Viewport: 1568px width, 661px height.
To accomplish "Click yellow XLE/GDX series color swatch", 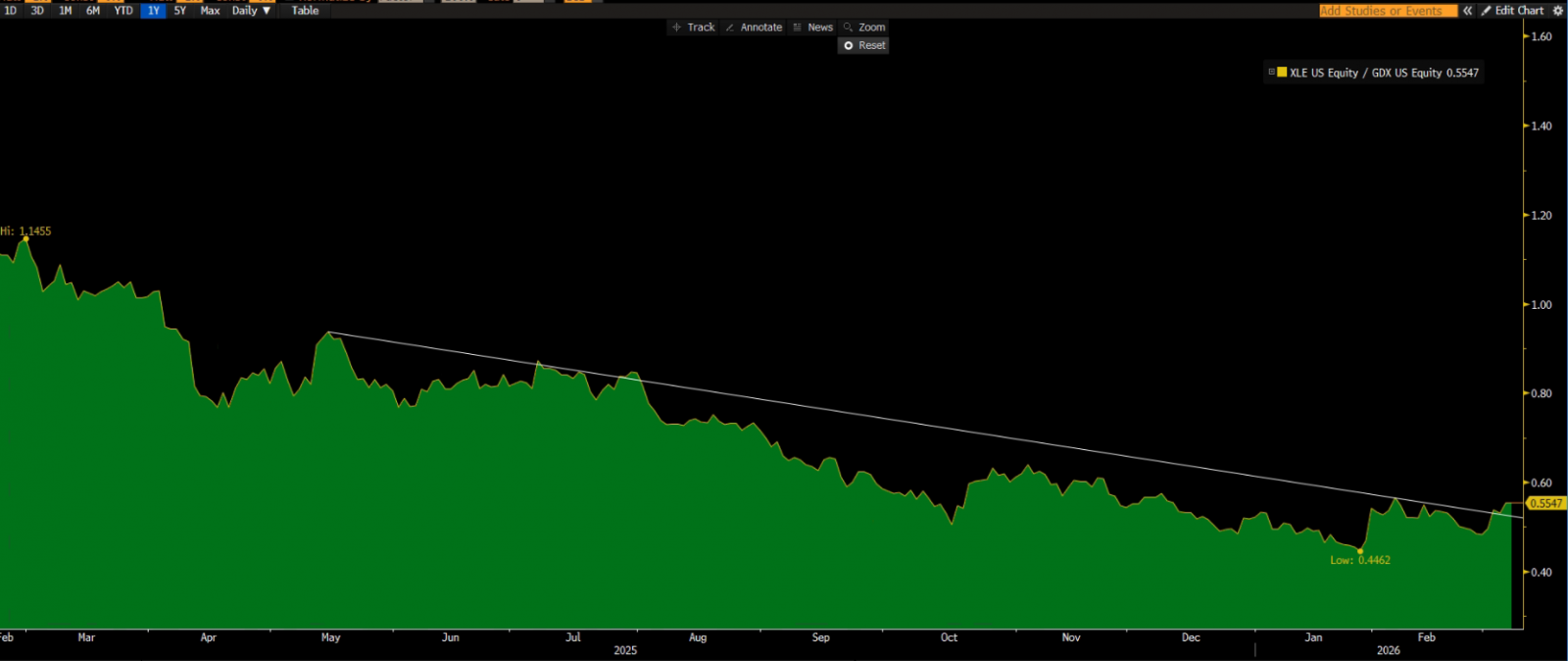I will tap(1282, 73).
